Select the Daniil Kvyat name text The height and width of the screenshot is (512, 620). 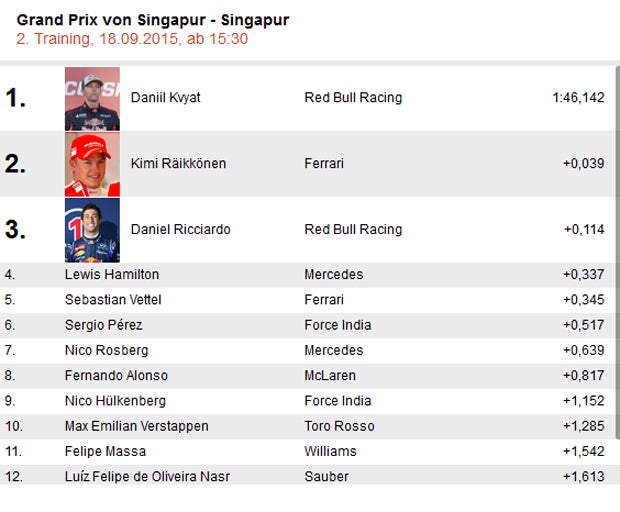tap(165, 98)
